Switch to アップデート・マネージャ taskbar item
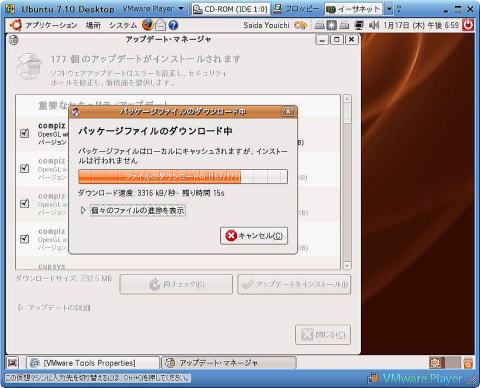The width and height of the screenshot is (480, 388). [229, 363]
